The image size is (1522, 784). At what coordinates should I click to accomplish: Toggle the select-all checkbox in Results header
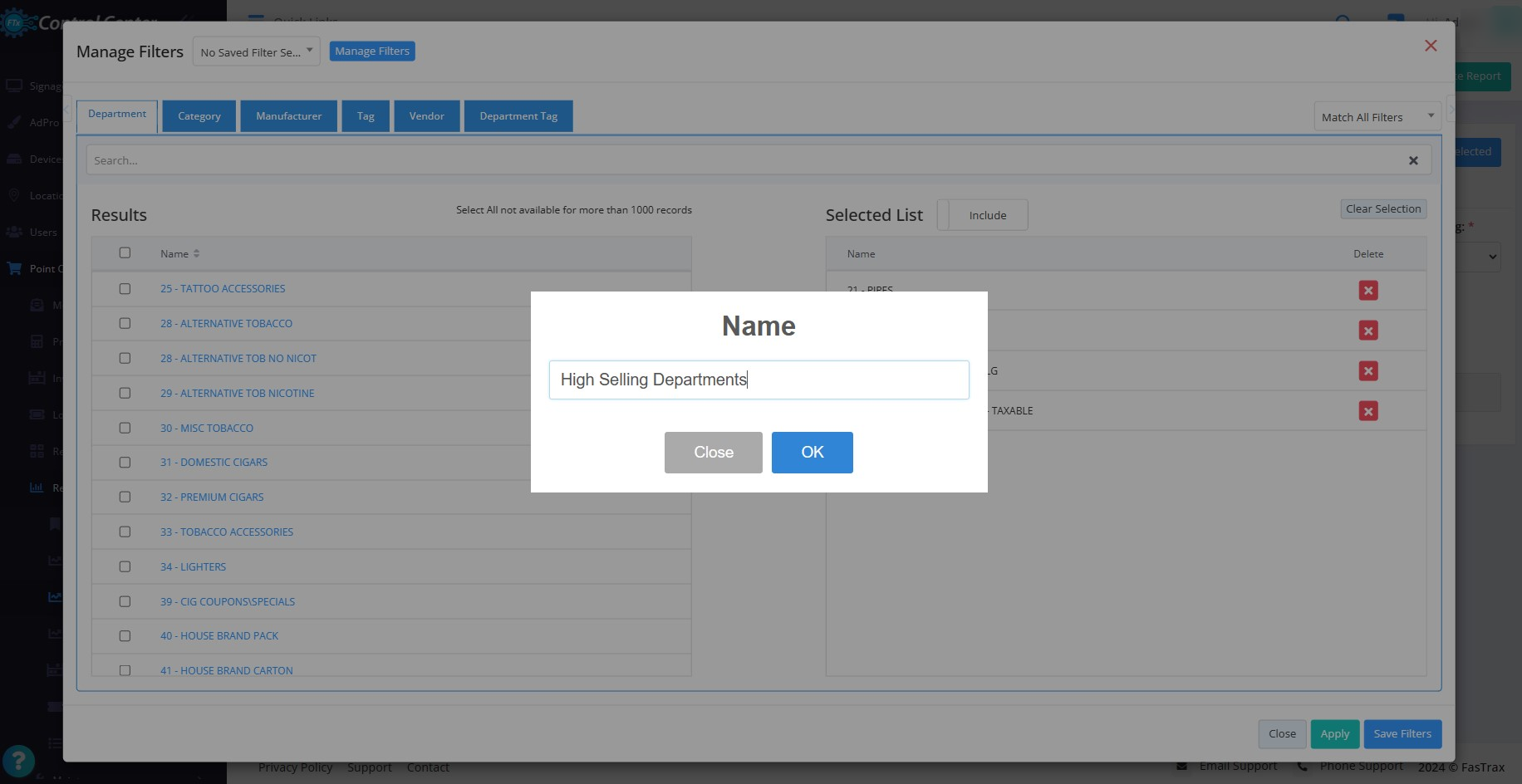[125, 252]
